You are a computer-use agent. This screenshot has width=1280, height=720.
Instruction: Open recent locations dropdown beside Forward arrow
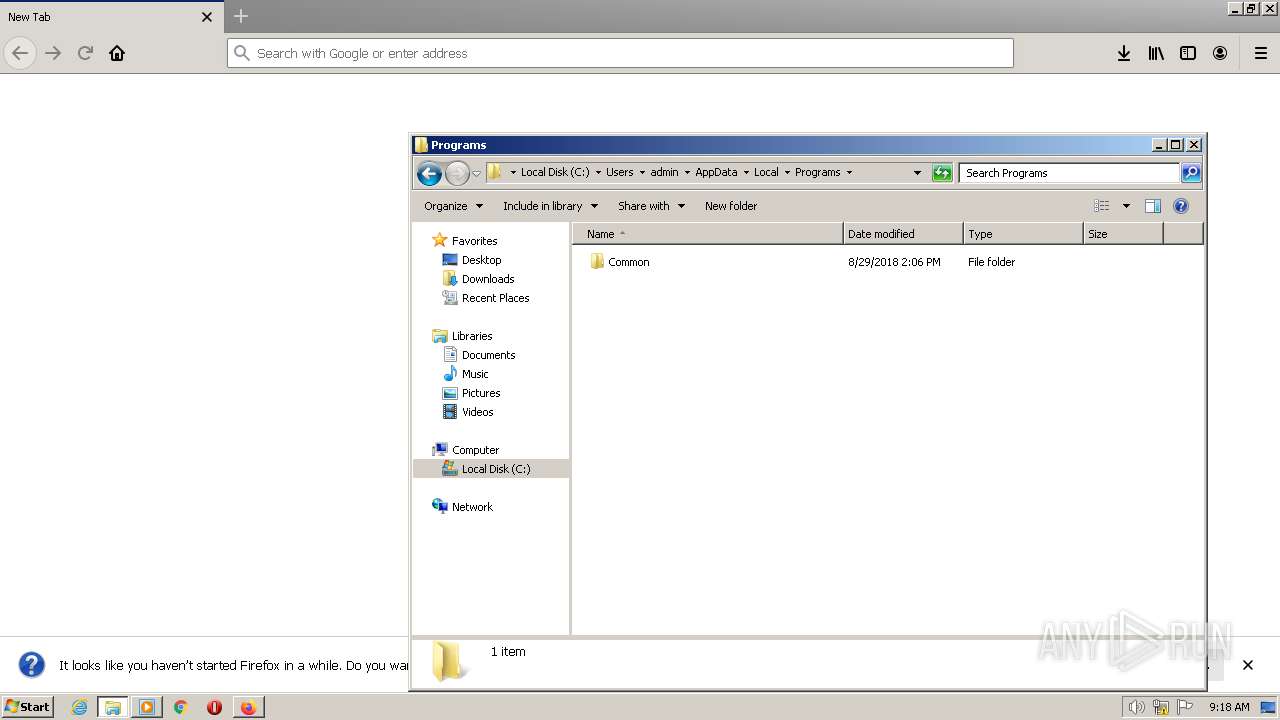tap(477, 173)
